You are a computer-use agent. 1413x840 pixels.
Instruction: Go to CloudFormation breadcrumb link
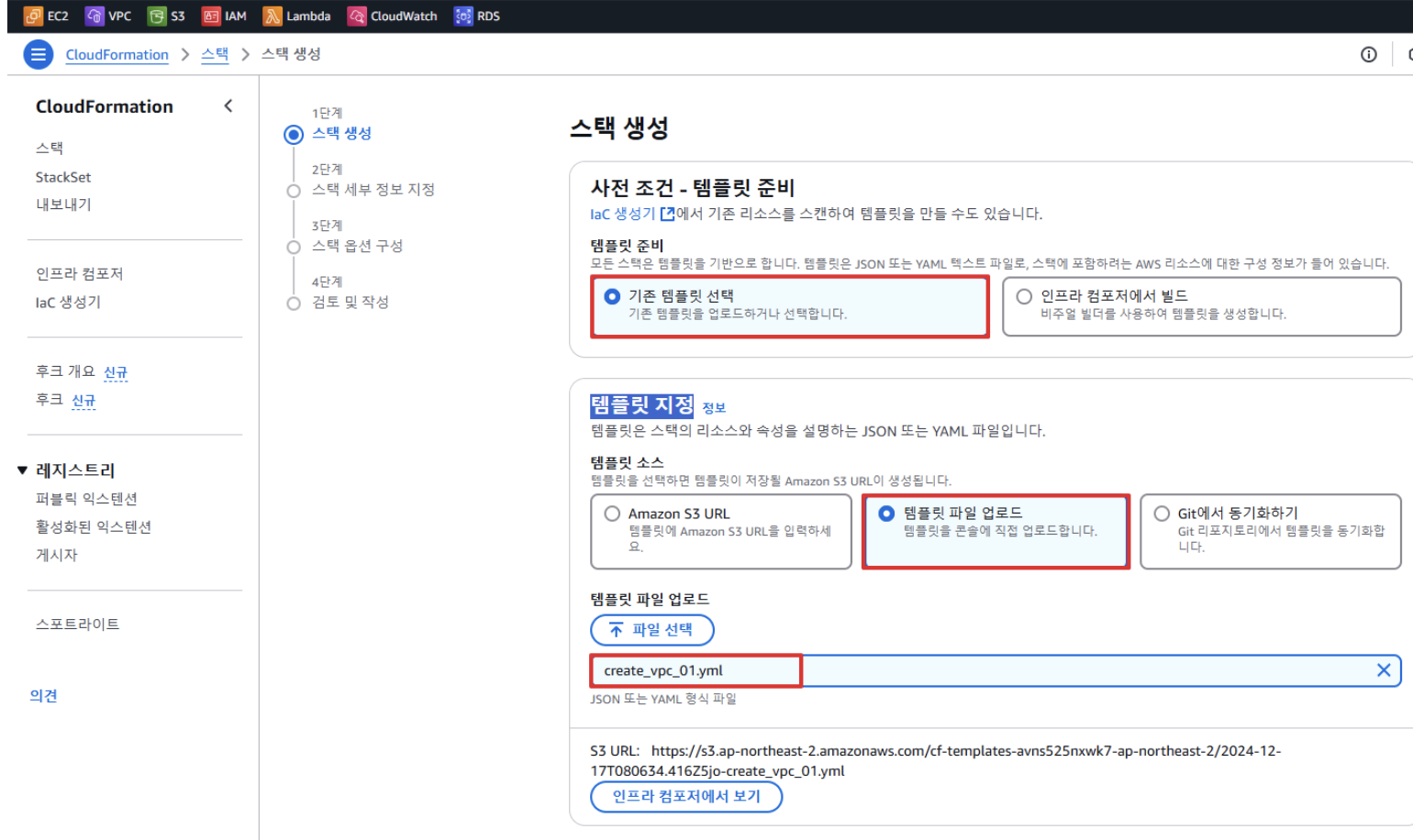coord(117,55)
